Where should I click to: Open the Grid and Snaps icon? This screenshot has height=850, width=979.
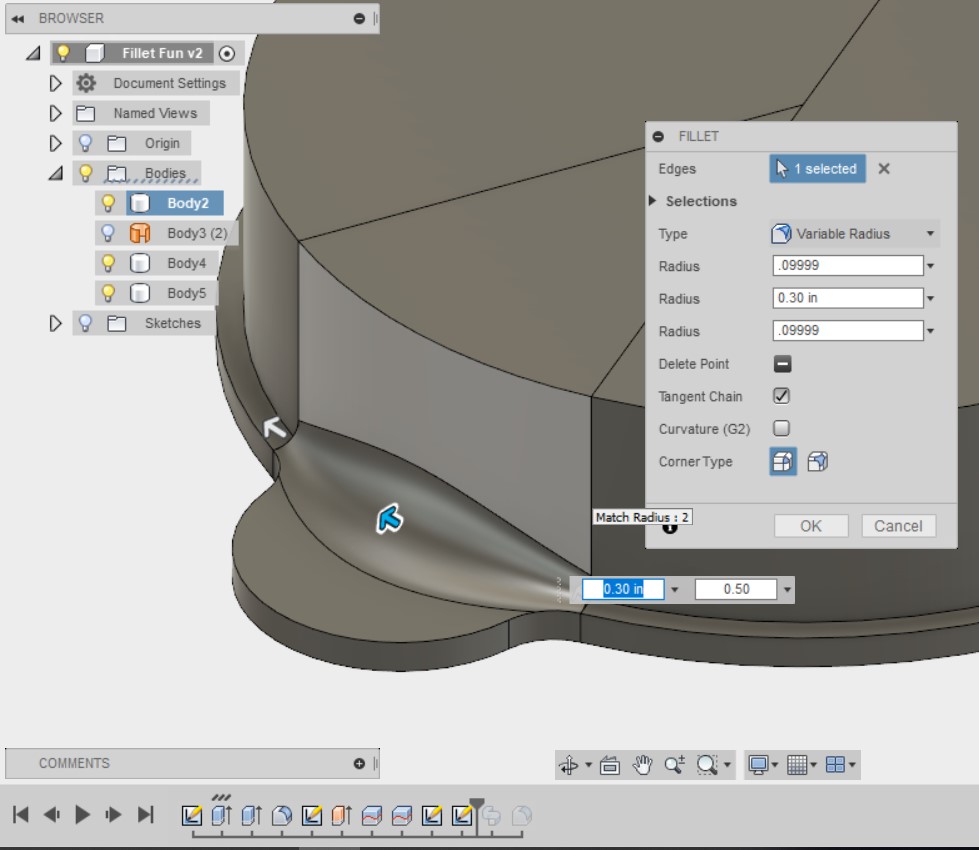pyautogui.click(x=796, y=765)
